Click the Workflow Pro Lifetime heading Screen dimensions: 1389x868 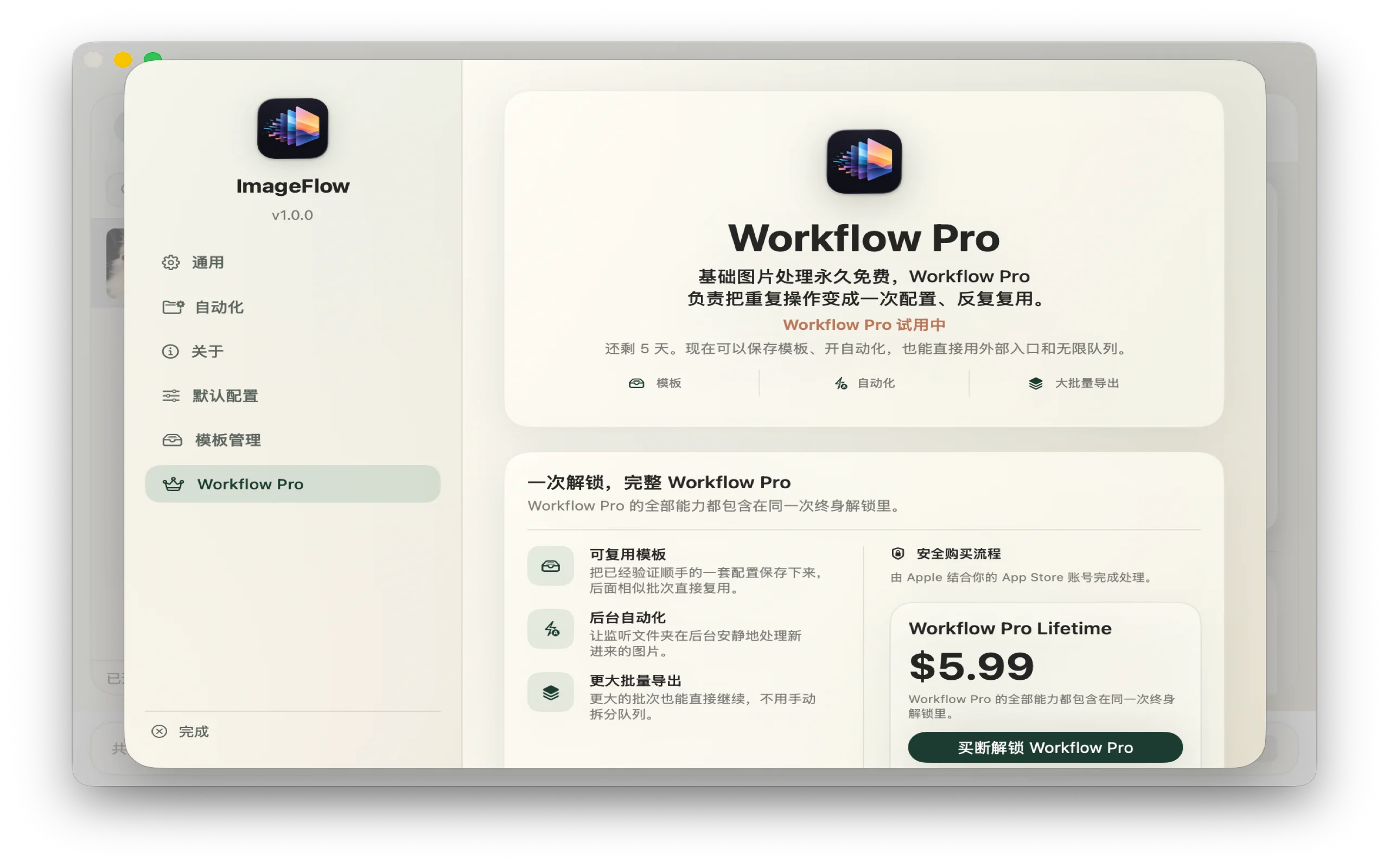coord(1010,628)
